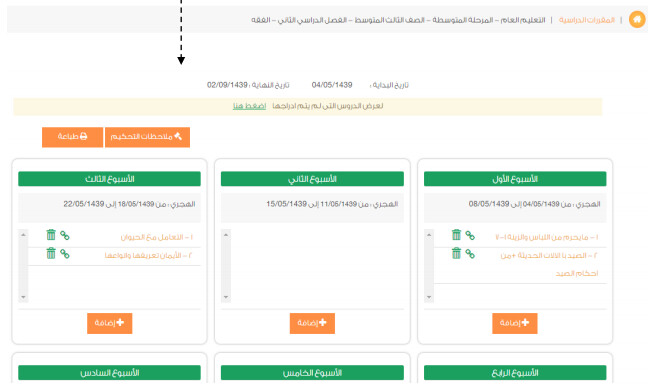Viewport: 653px width, 388px height.
Task: Click link icon for الأيمان تعريفها lesson
Action: pyautogui.click(x=65, y=254)
